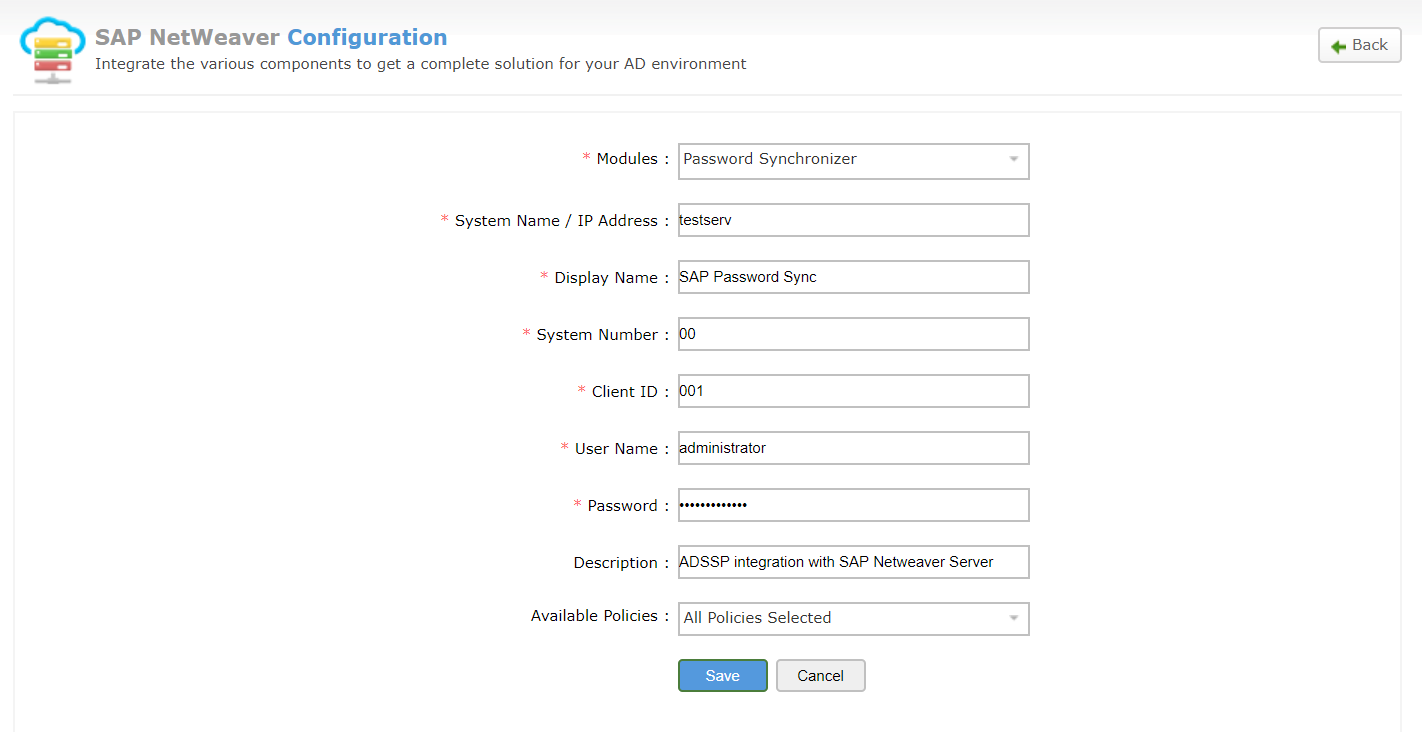The width and height of the screenshot is (1422, 732).
Task: Click the Cancel button
Action: [x=820, y=675]
